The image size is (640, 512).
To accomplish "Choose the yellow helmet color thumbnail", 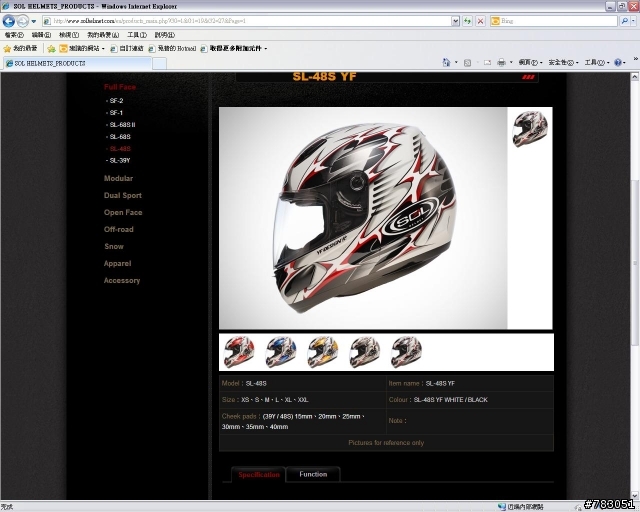I will click(323, 352).
